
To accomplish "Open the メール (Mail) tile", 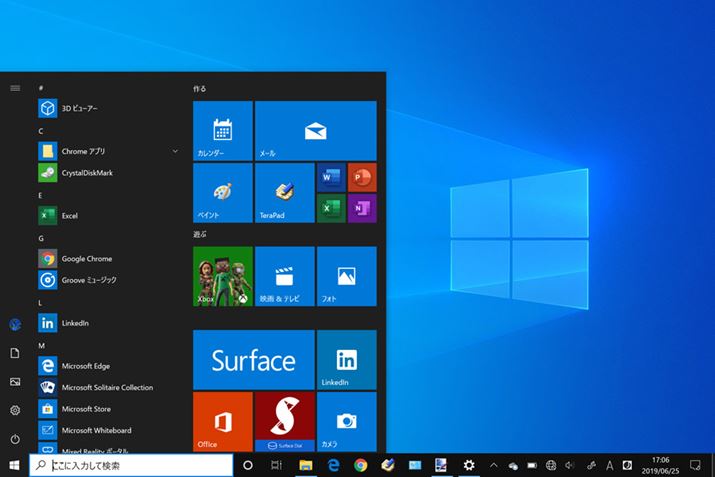I will point(315,130).
